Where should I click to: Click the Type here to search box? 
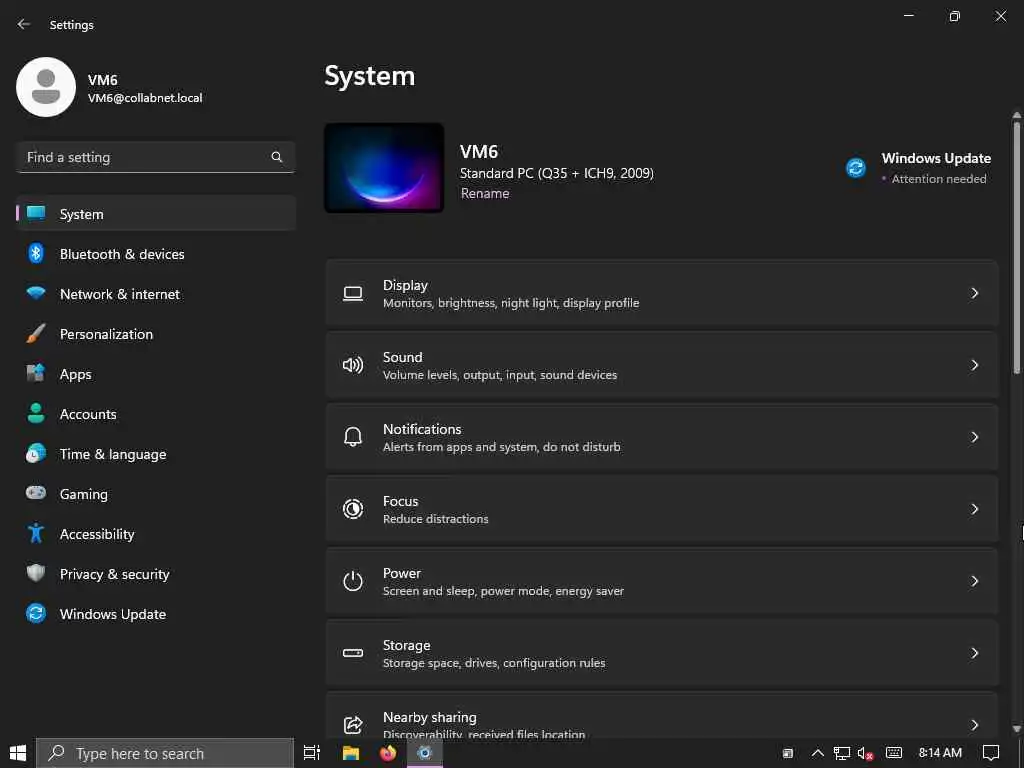point(165,753)
